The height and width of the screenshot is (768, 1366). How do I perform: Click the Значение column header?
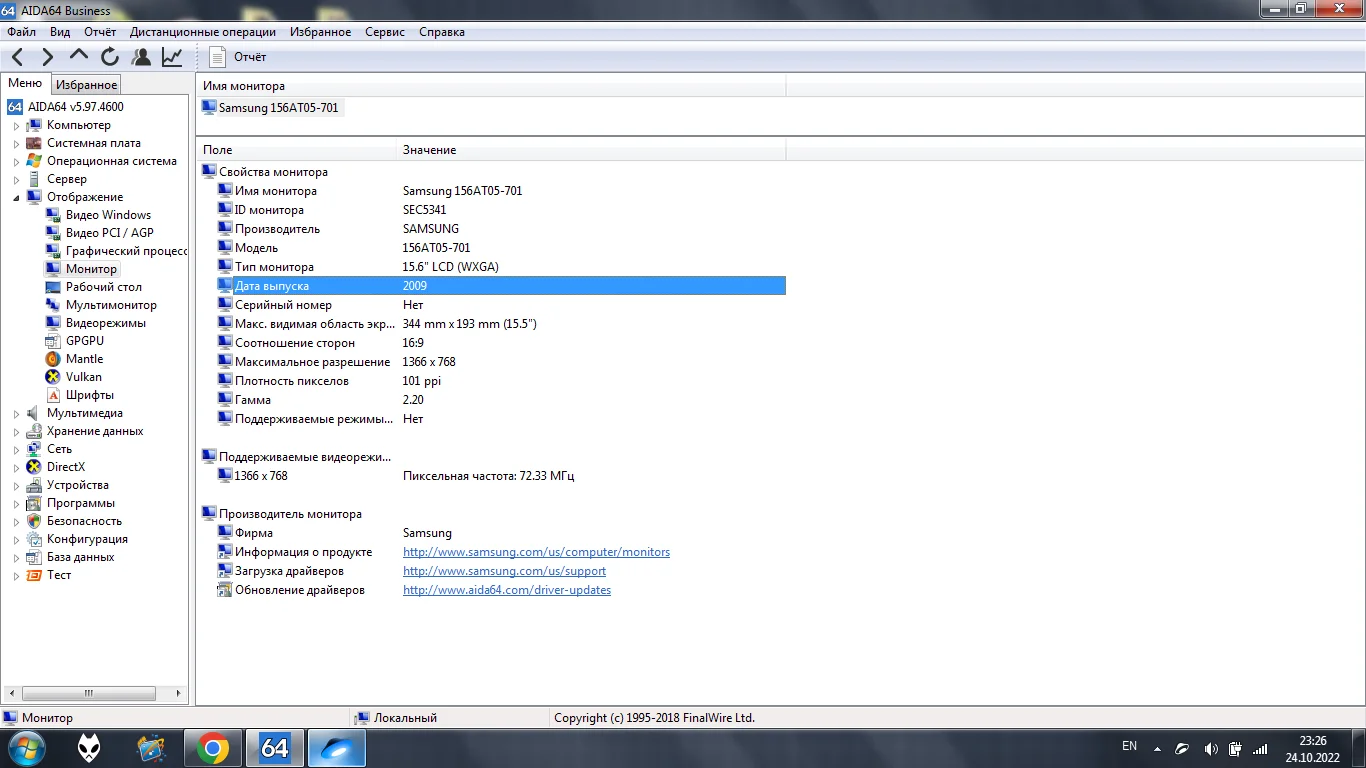click(591, 150)
